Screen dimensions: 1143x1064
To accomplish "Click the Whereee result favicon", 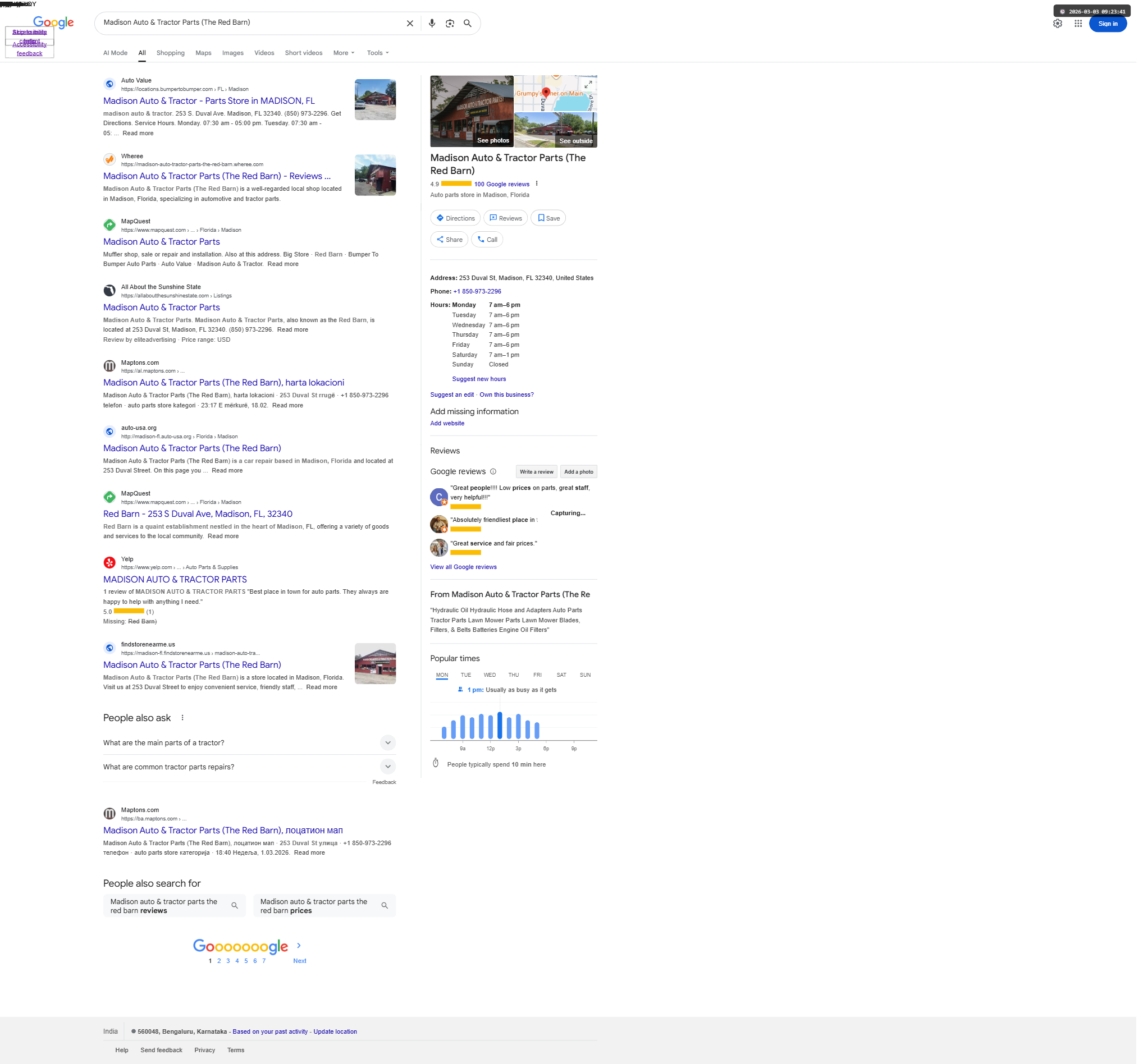I will pyautogui.click(x=110, y=160).
